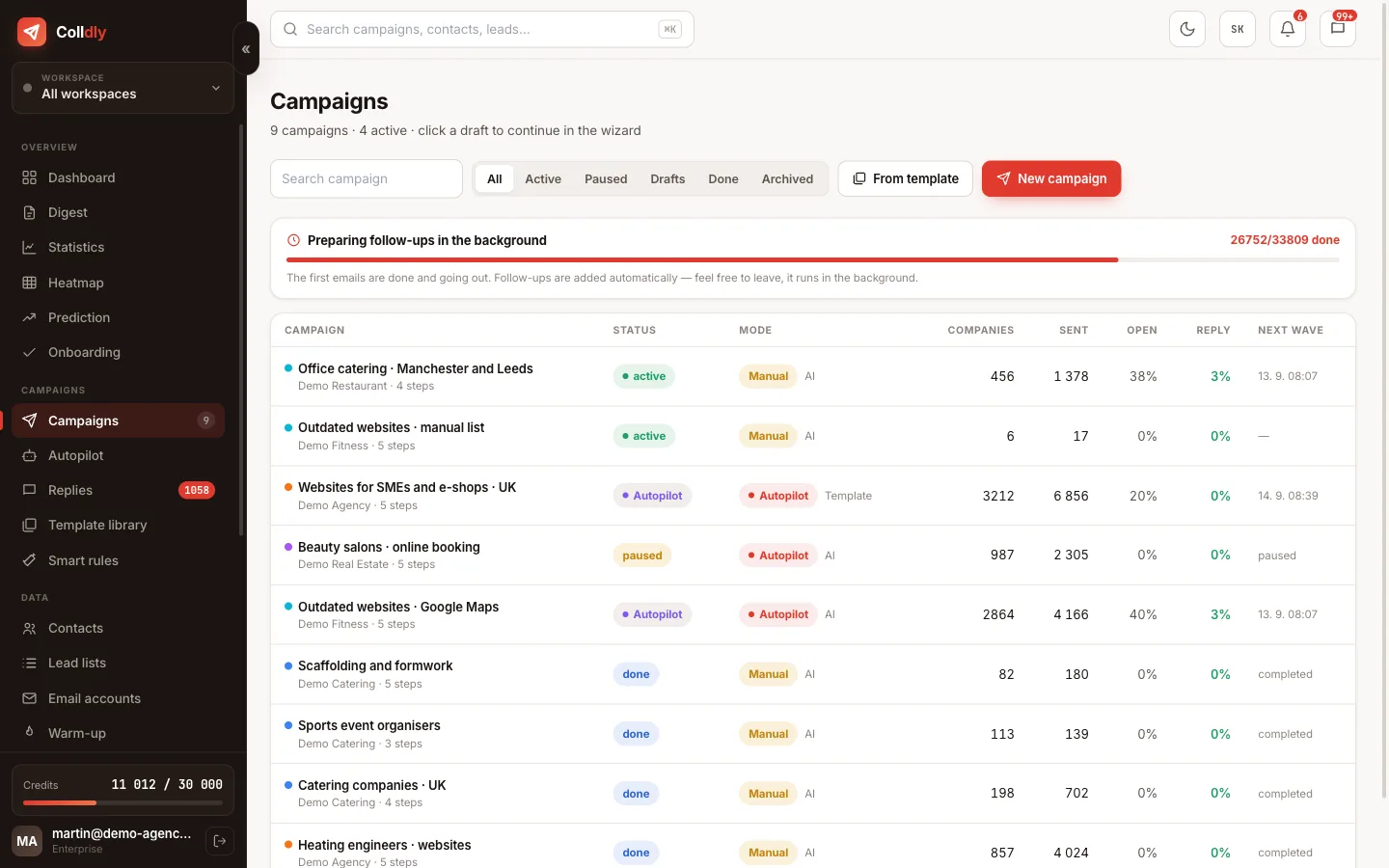1389x868 pixels.
Task: Click the page vertical scrollbar
Action: coord(1385,399)
